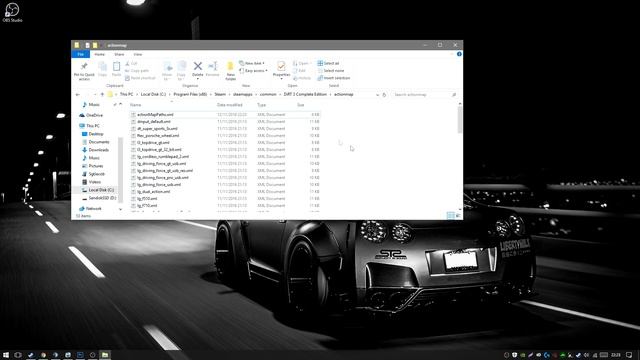Open the Windows Start menu
The width and height of the screenshot is (640, 360).
tap(6, 355)
